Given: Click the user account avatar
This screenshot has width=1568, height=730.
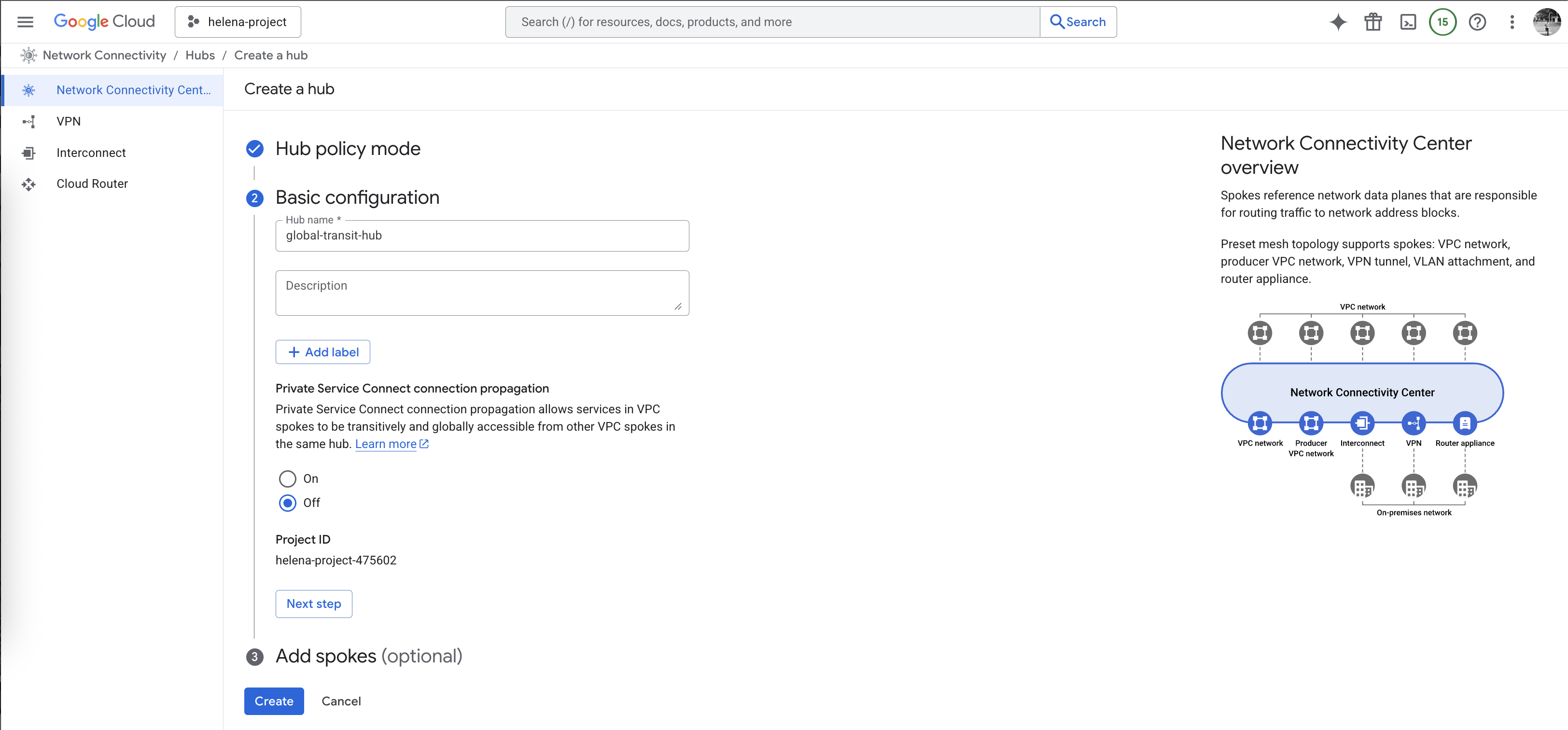Looking at the screenshot, I should coord(1546,22).
